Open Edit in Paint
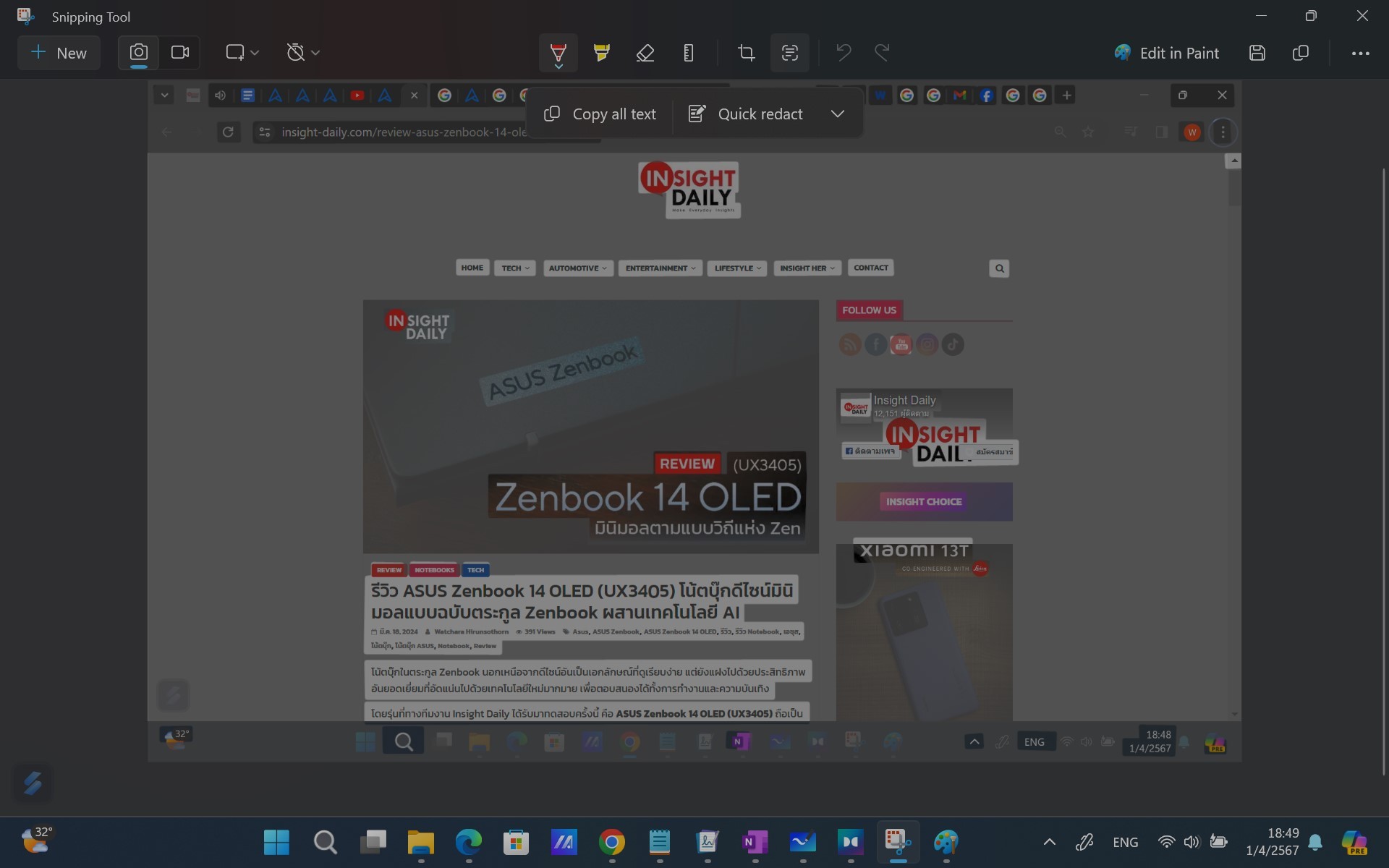Image resolution: width=1389 pixels, height=868 pixels. point(1166,53)
